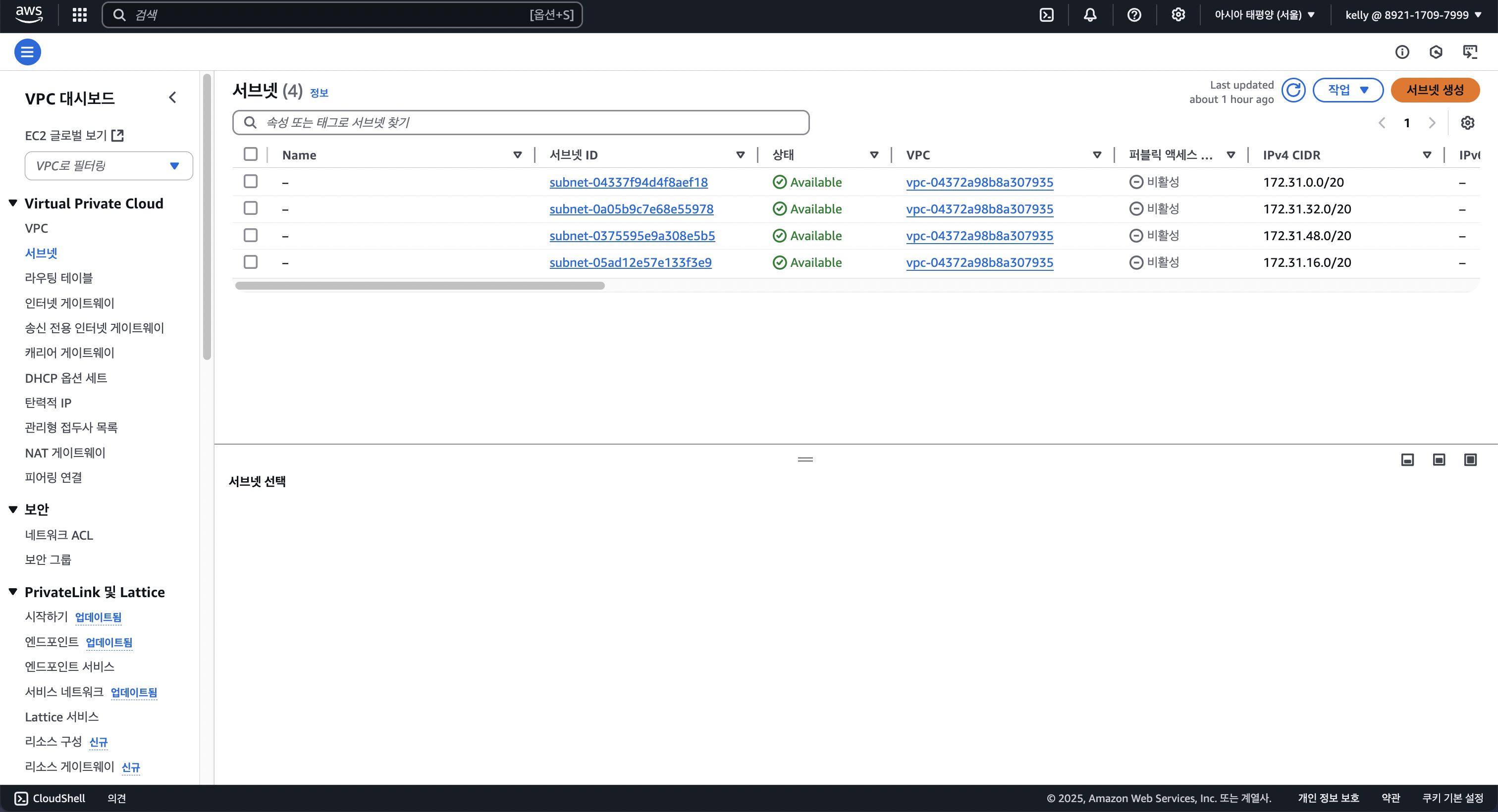
Task: Collapse the VPC dashboard side panel
Action: 173,98
